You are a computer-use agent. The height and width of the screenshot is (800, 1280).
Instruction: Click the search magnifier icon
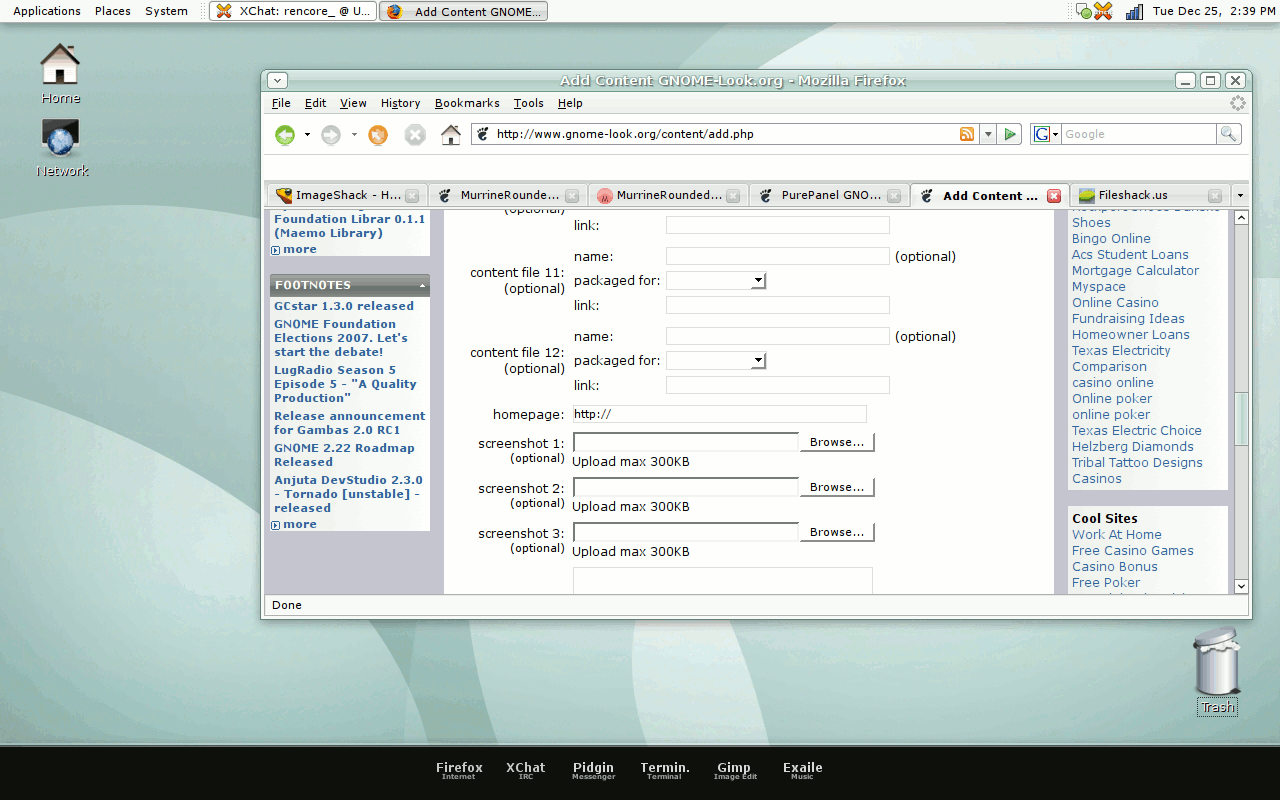click(1228, 134)
